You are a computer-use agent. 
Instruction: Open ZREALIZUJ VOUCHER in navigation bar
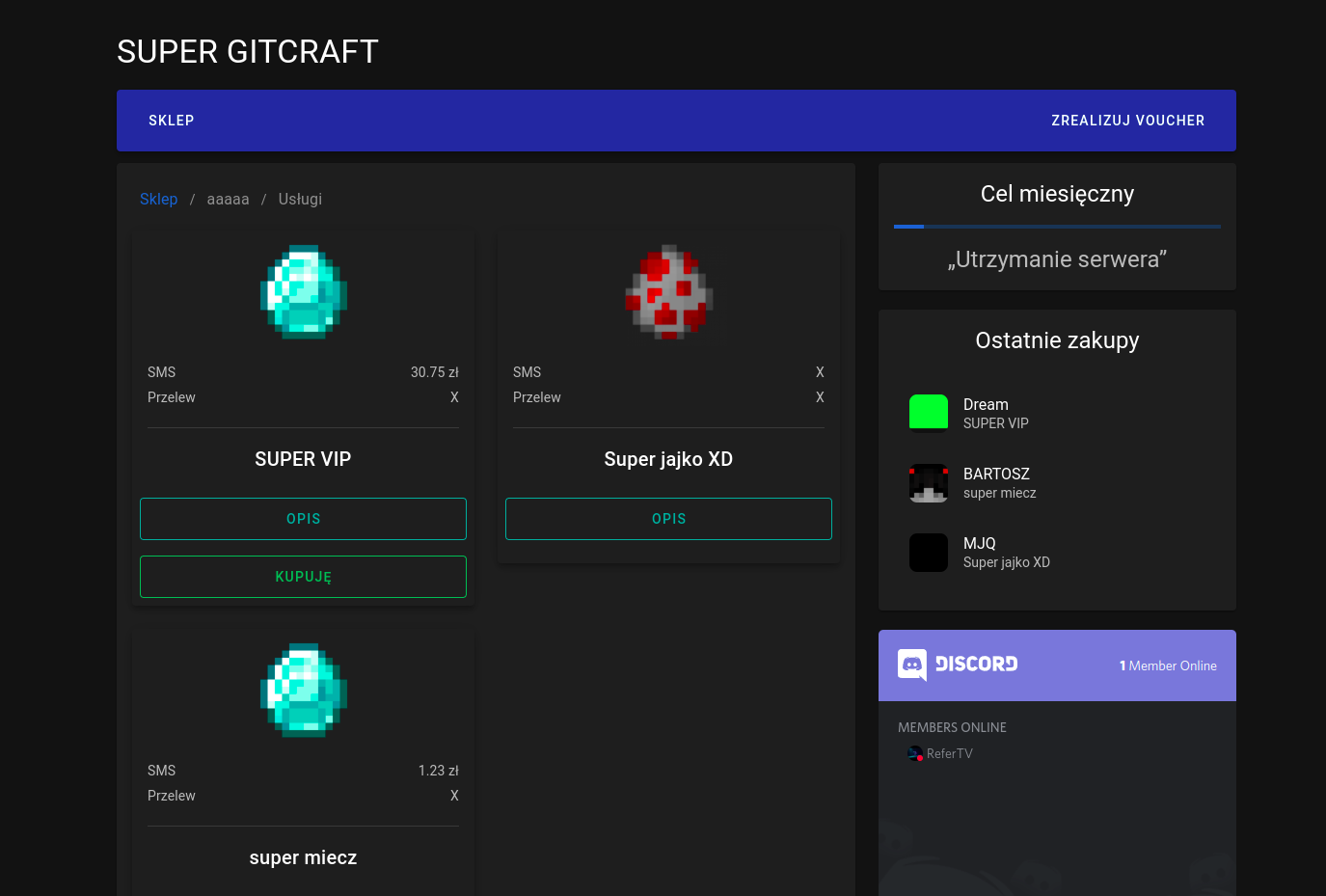coord(1127,121)
